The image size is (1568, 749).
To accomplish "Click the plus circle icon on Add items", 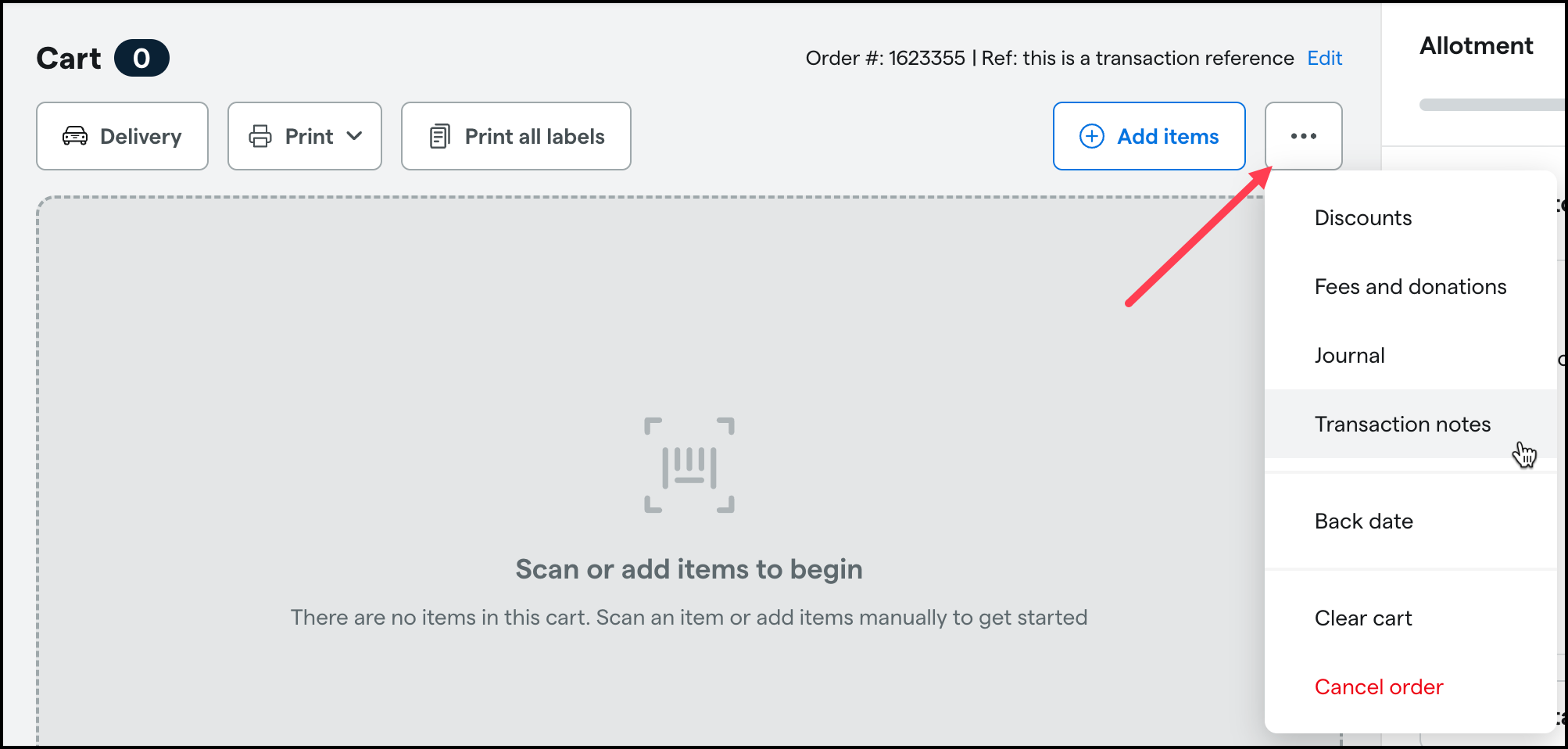I will coord(1090,136).
